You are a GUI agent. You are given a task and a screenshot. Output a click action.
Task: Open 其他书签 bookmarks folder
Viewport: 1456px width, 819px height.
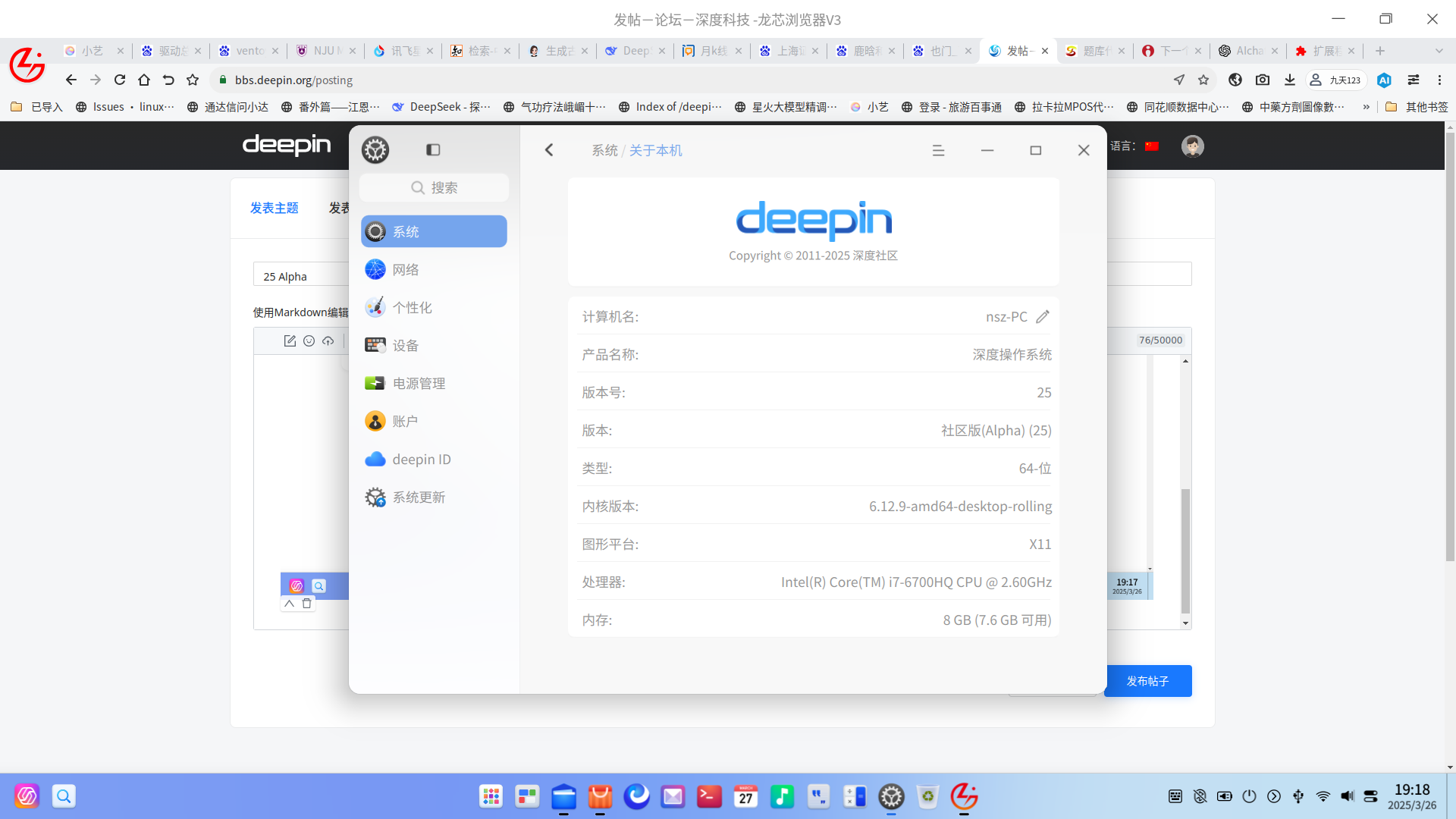pyautogui.click(x=1417, y=107)
